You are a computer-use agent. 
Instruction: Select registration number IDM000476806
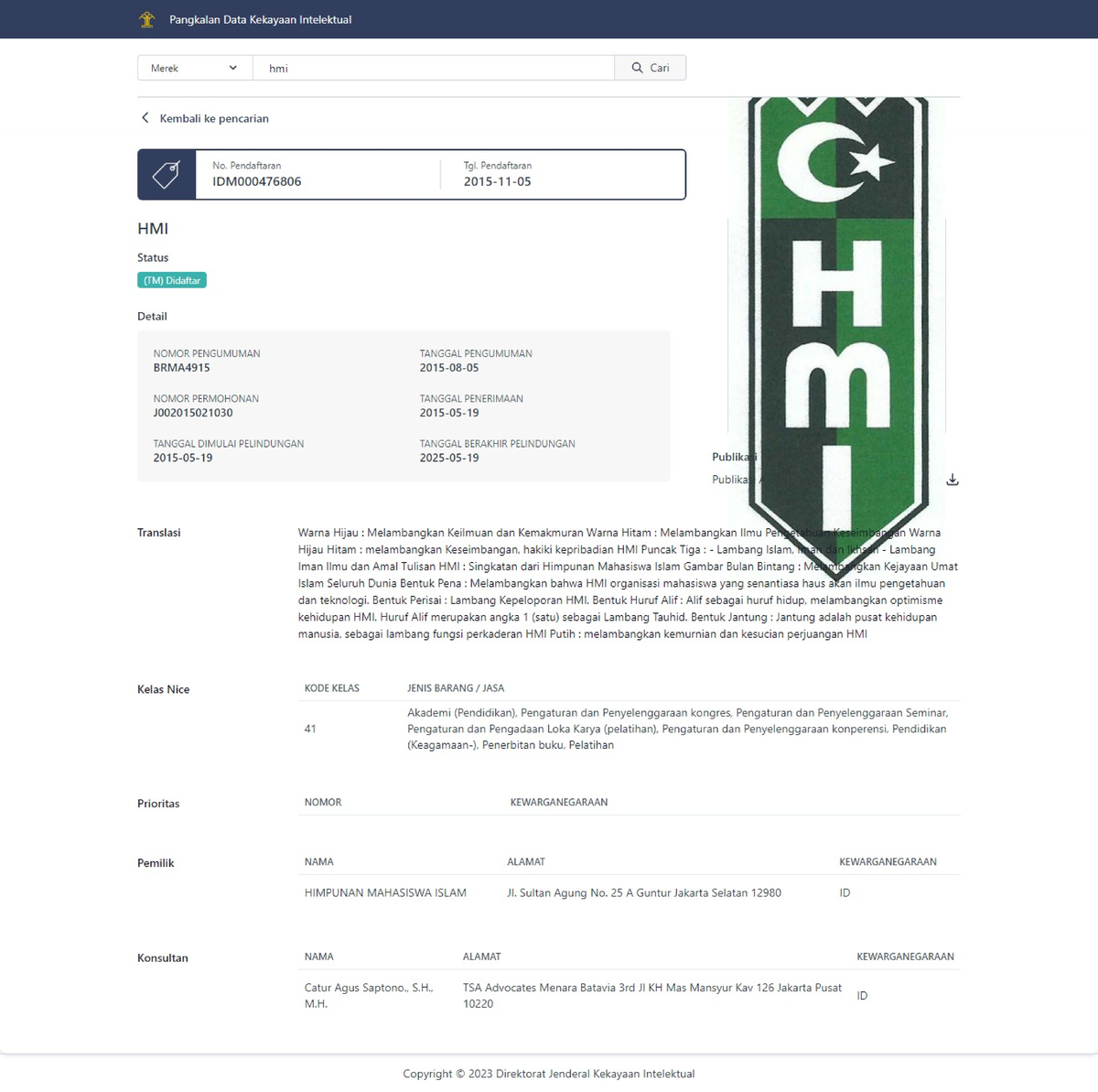point(256,181)
